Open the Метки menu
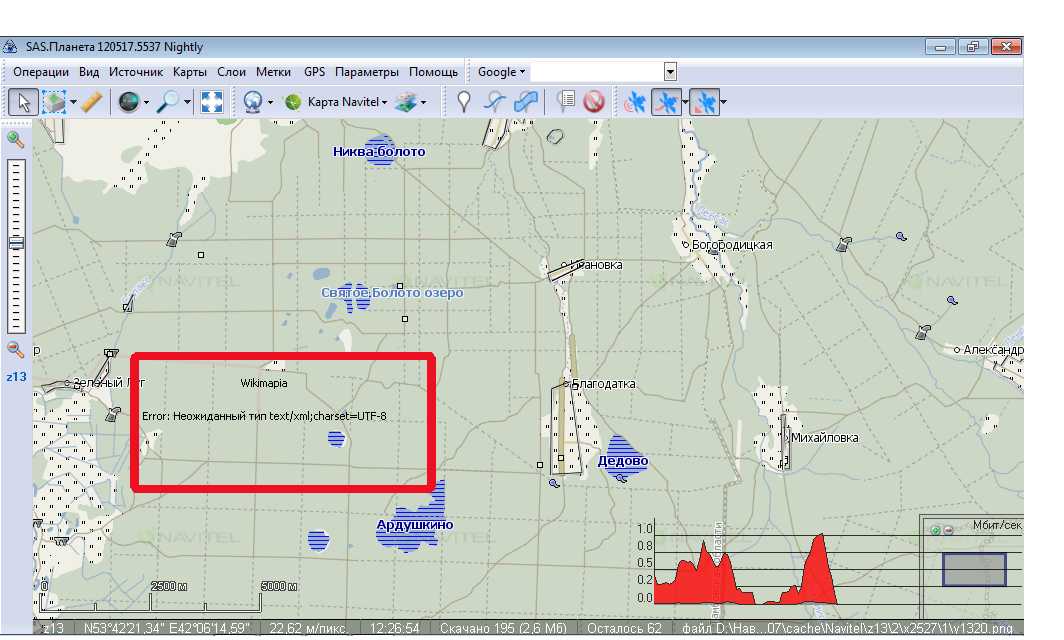 coord(273,72)
